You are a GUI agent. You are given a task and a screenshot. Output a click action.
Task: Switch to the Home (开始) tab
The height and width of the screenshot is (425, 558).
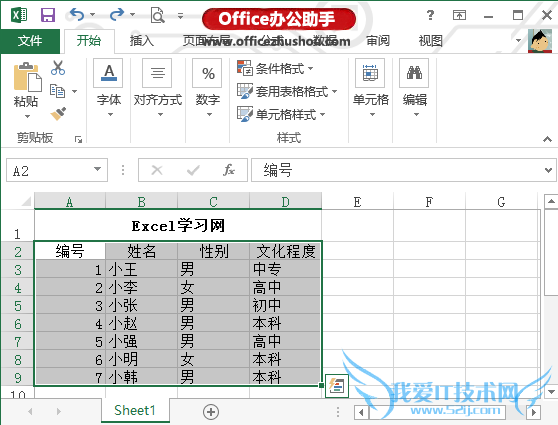[x=89, y=41]
